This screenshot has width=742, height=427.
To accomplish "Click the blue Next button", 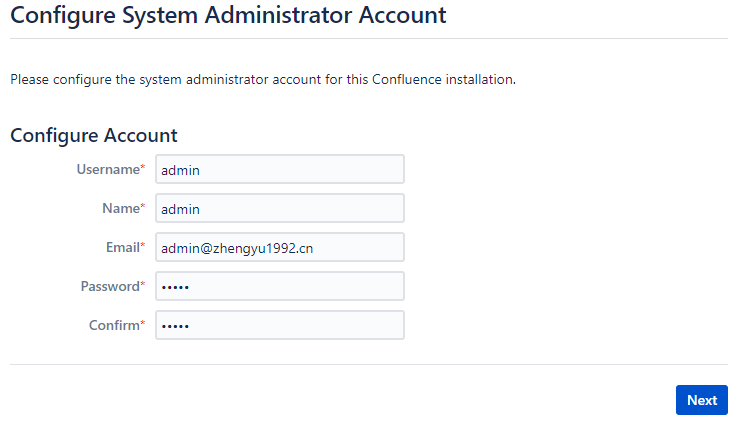I will (x=702, y=400).
